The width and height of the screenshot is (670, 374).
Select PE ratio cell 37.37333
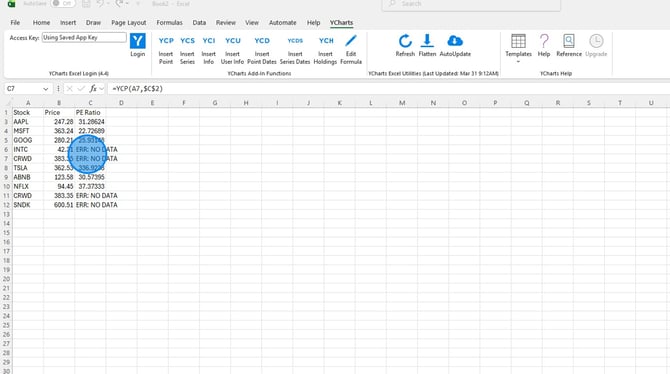tap(90, 186)
